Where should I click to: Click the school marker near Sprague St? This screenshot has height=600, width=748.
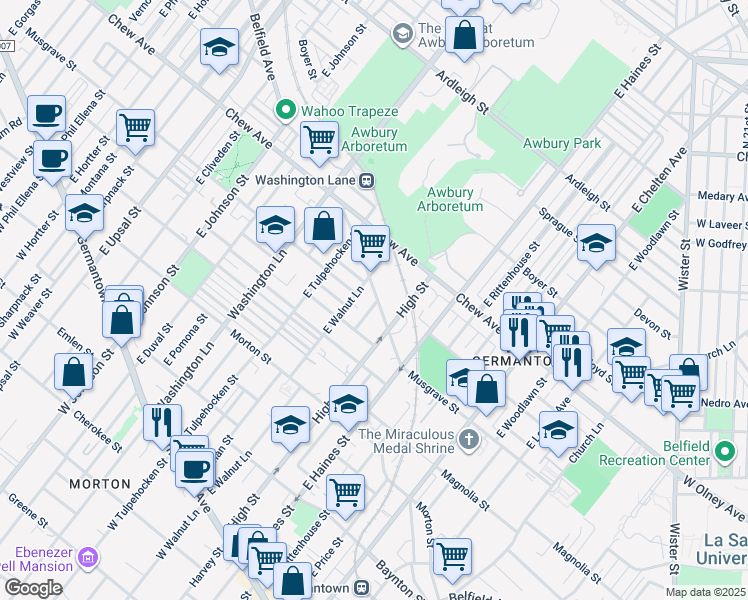[596, 245]
